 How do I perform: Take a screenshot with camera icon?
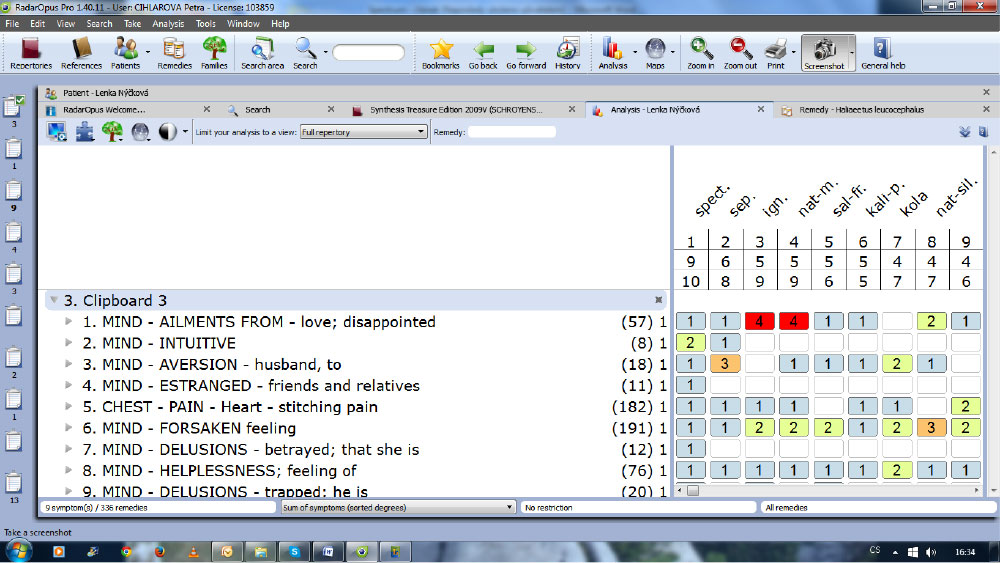click(824, 53)
